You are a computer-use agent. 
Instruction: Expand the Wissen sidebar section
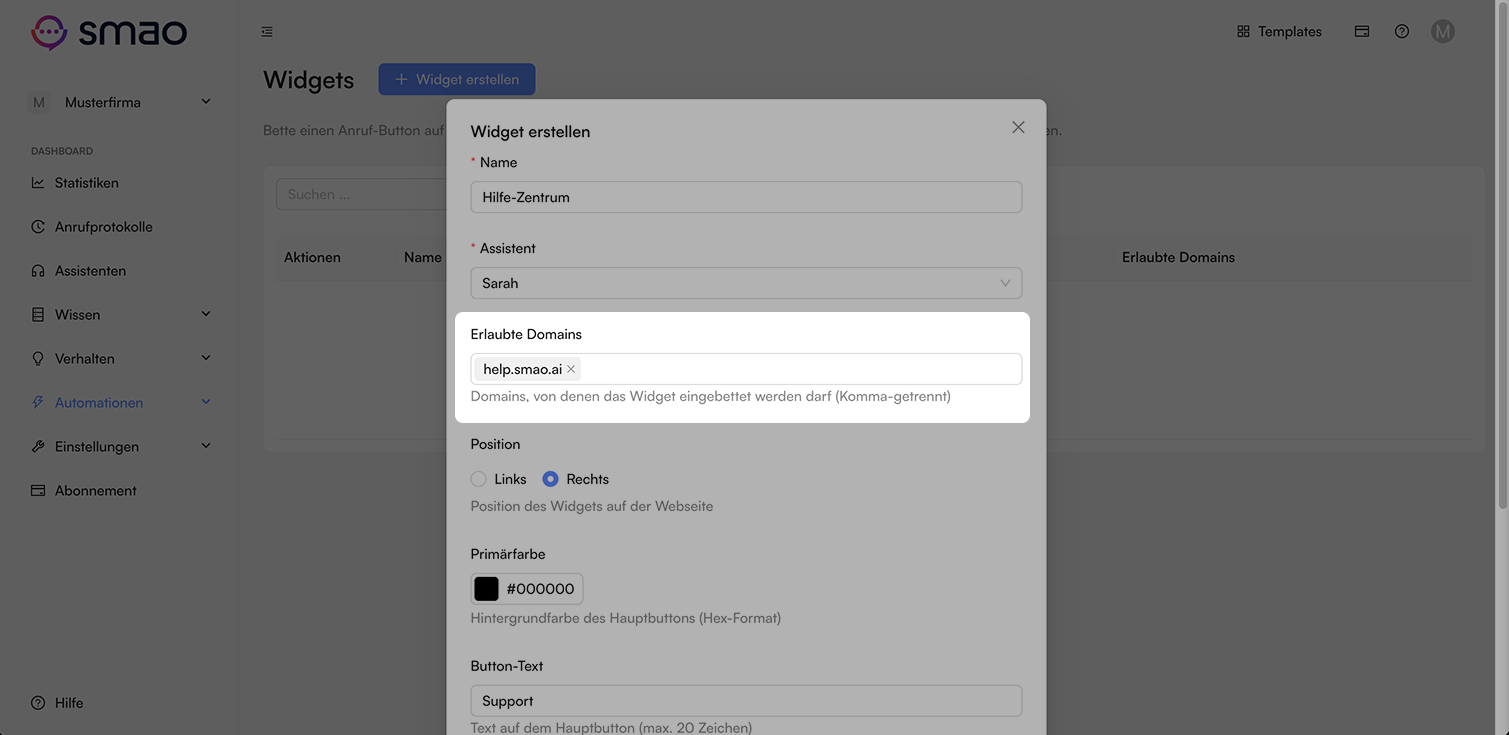click(120, 315)
